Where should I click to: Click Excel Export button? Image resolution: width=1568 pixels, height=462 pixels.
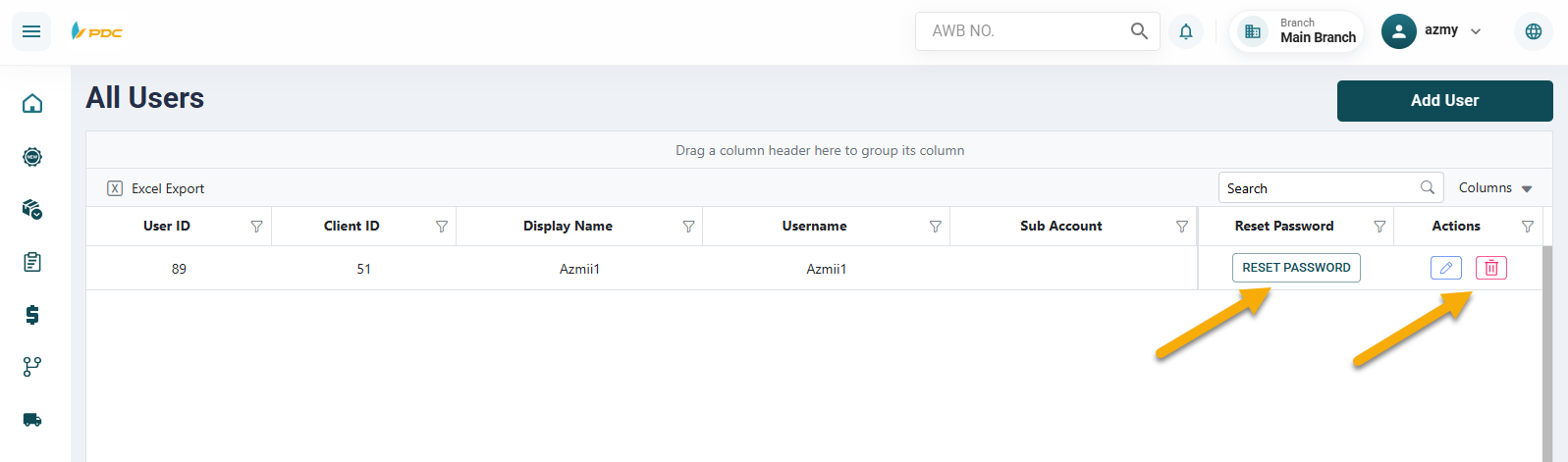tap(156, 188)
